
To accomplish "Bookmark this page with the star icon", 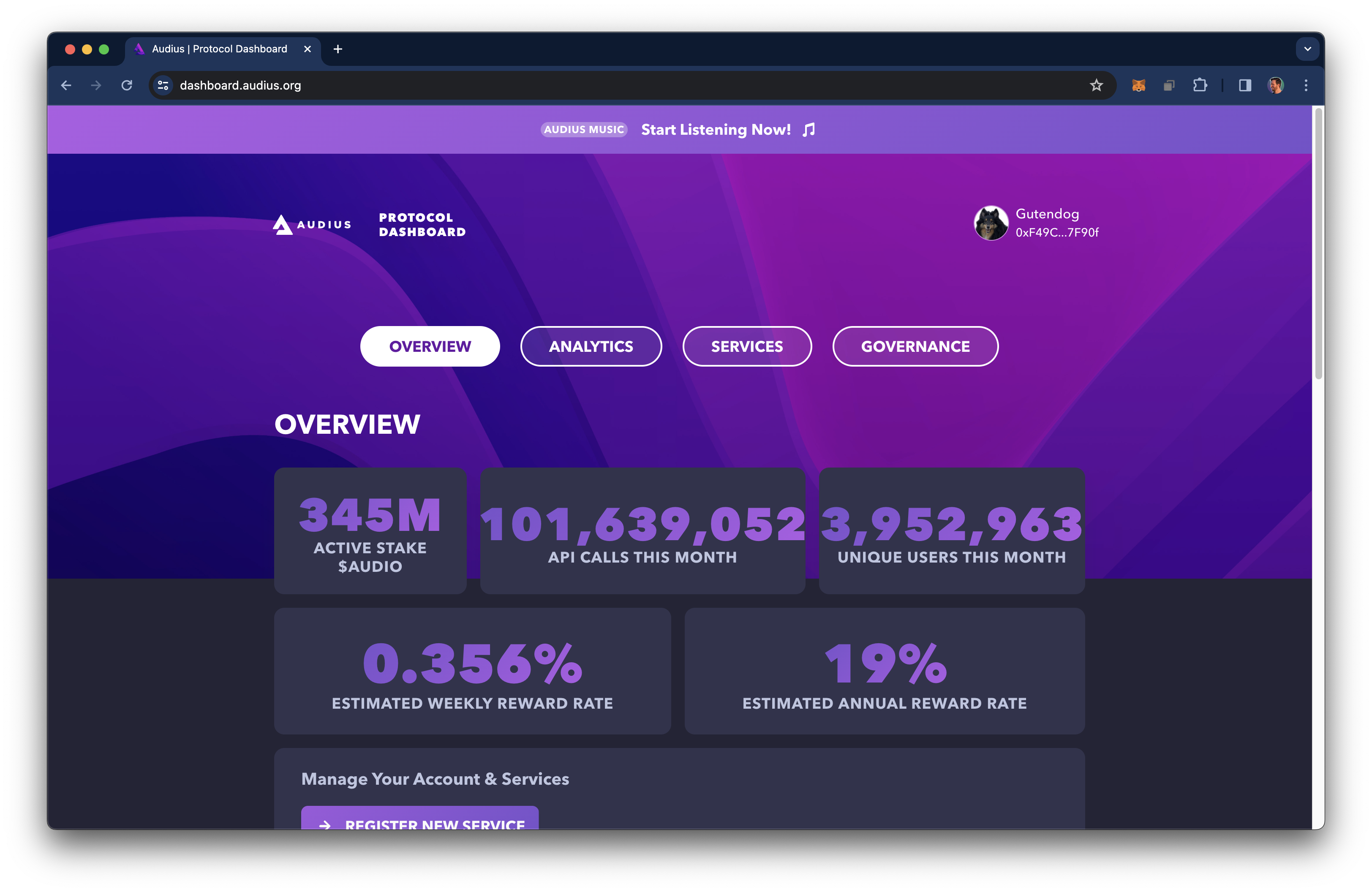I will point(1096,85).
